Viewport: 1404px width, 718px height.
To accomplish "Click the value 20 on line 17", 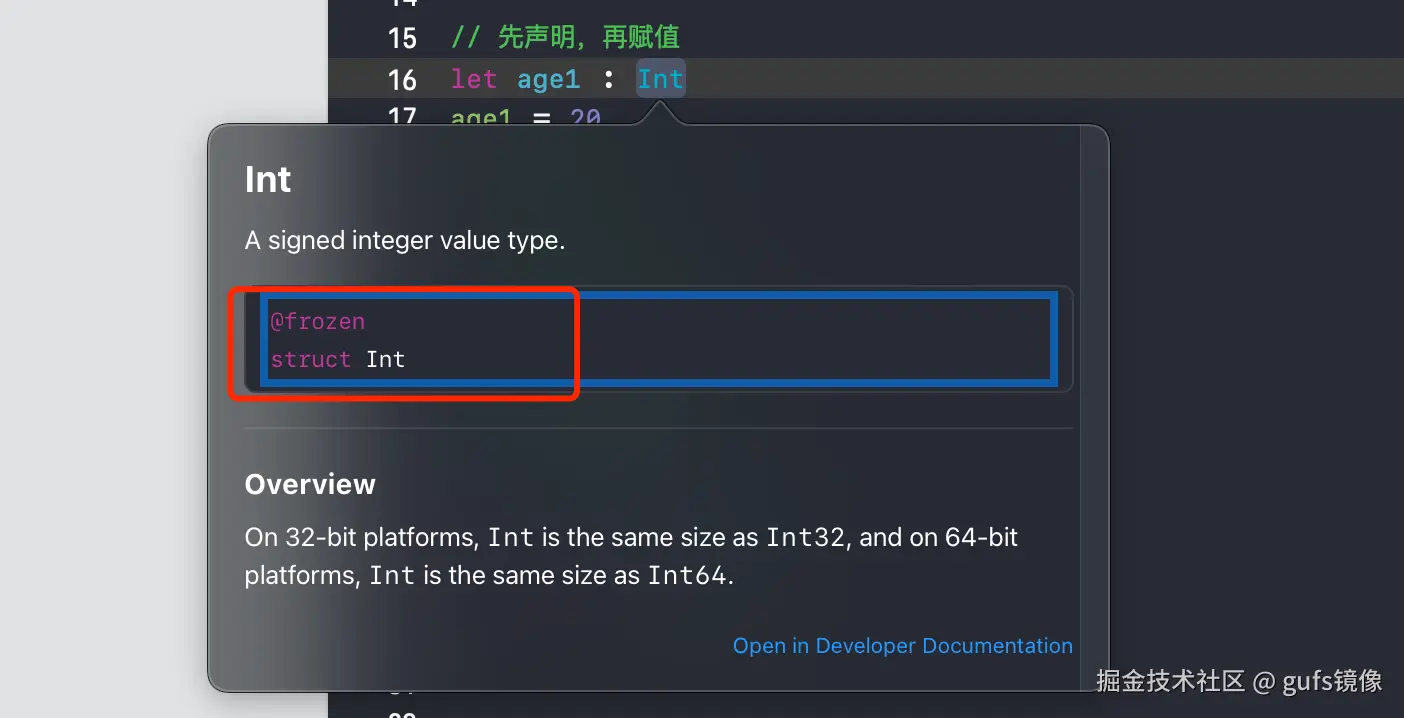I will 585,118.
